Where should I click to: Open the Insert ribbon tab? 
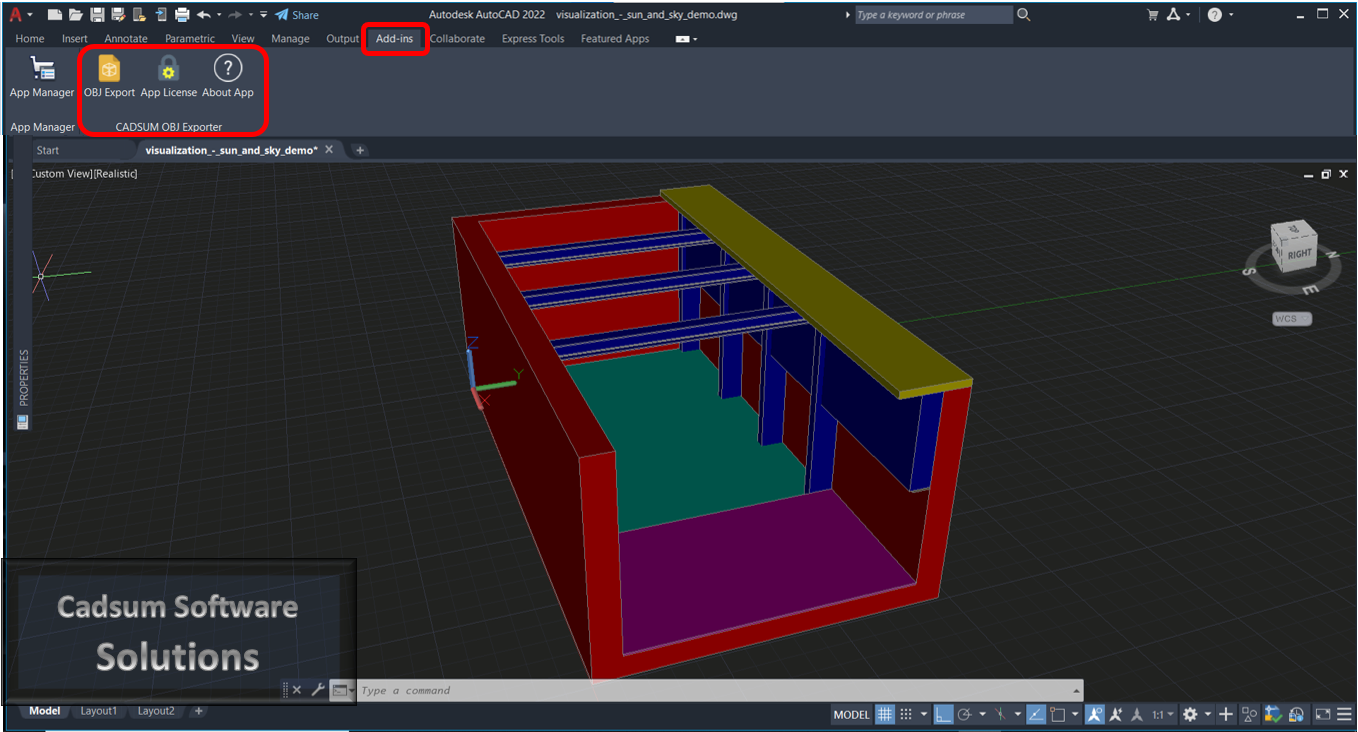75,39
